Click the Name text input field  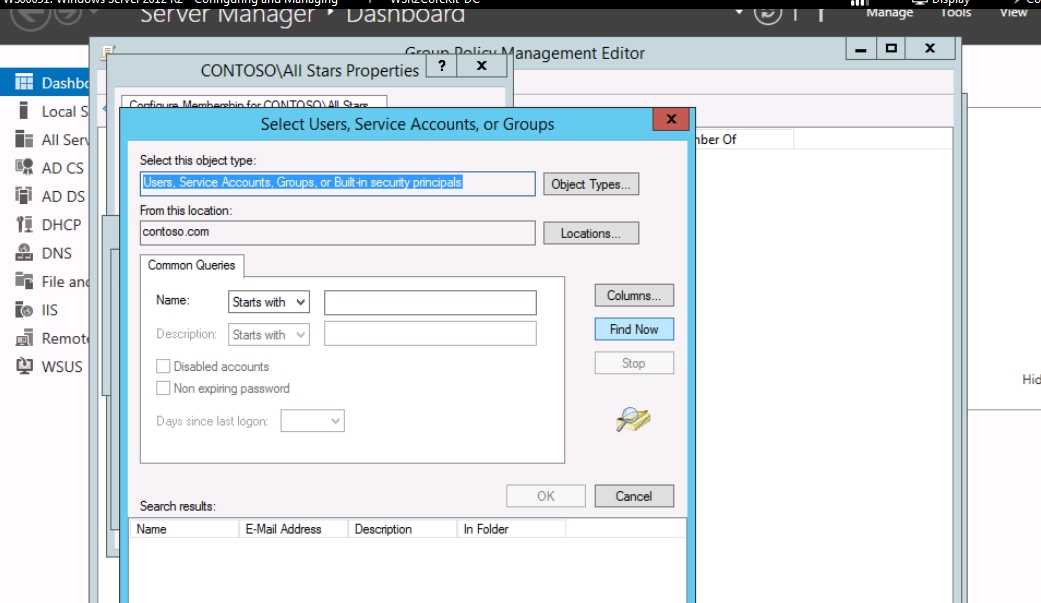point(430,302)
